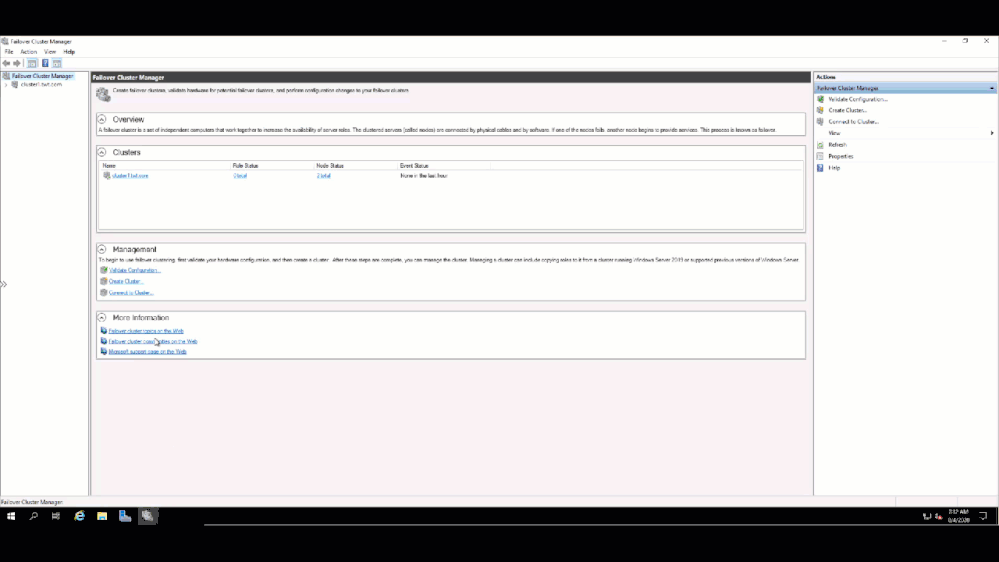Click the Node Status column header
The height and width of the screenshot is (562, 999).
tap(330, 166)
